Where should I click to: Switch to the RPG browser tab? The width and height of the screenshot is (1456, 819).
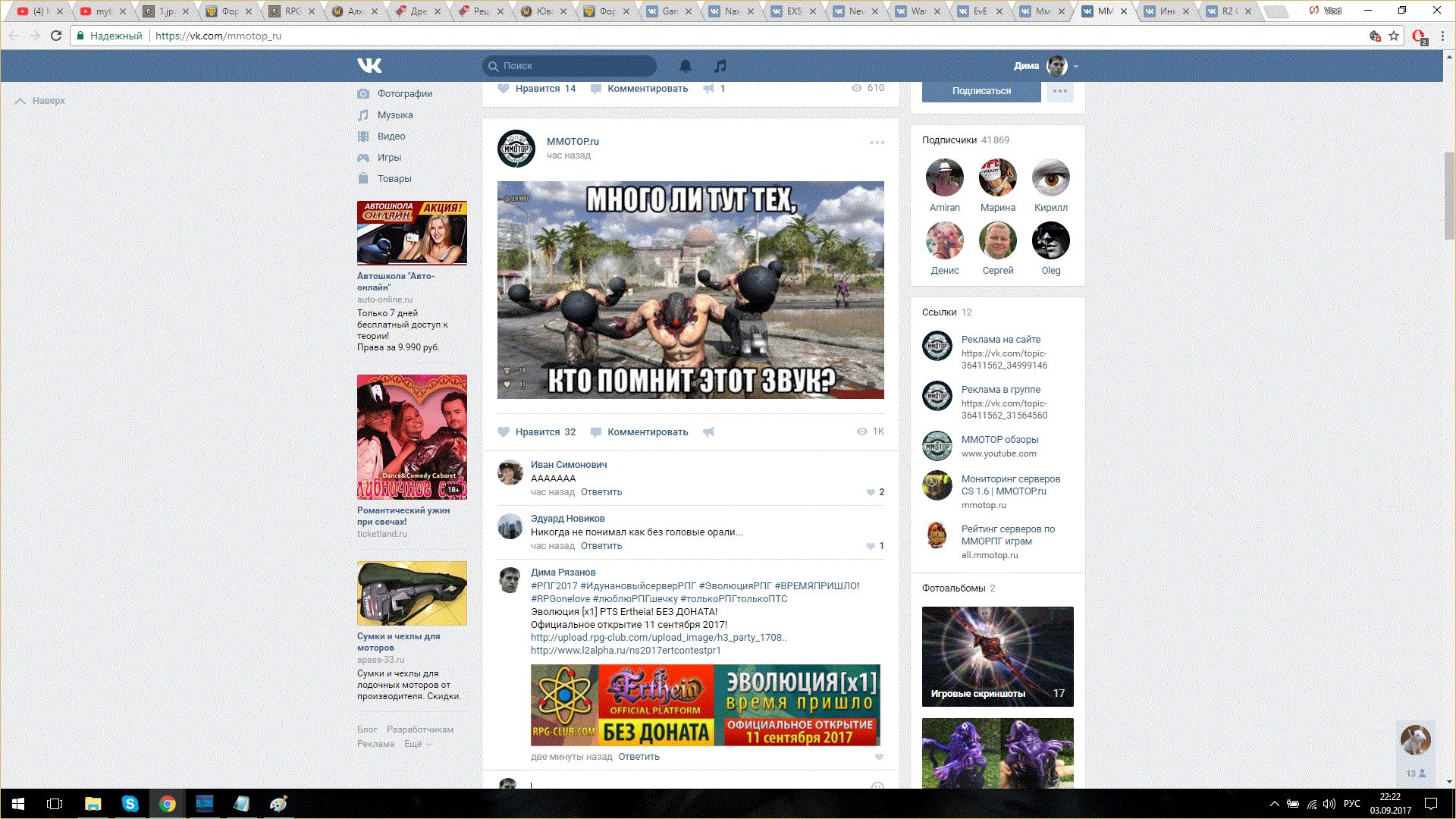(293, 11)
